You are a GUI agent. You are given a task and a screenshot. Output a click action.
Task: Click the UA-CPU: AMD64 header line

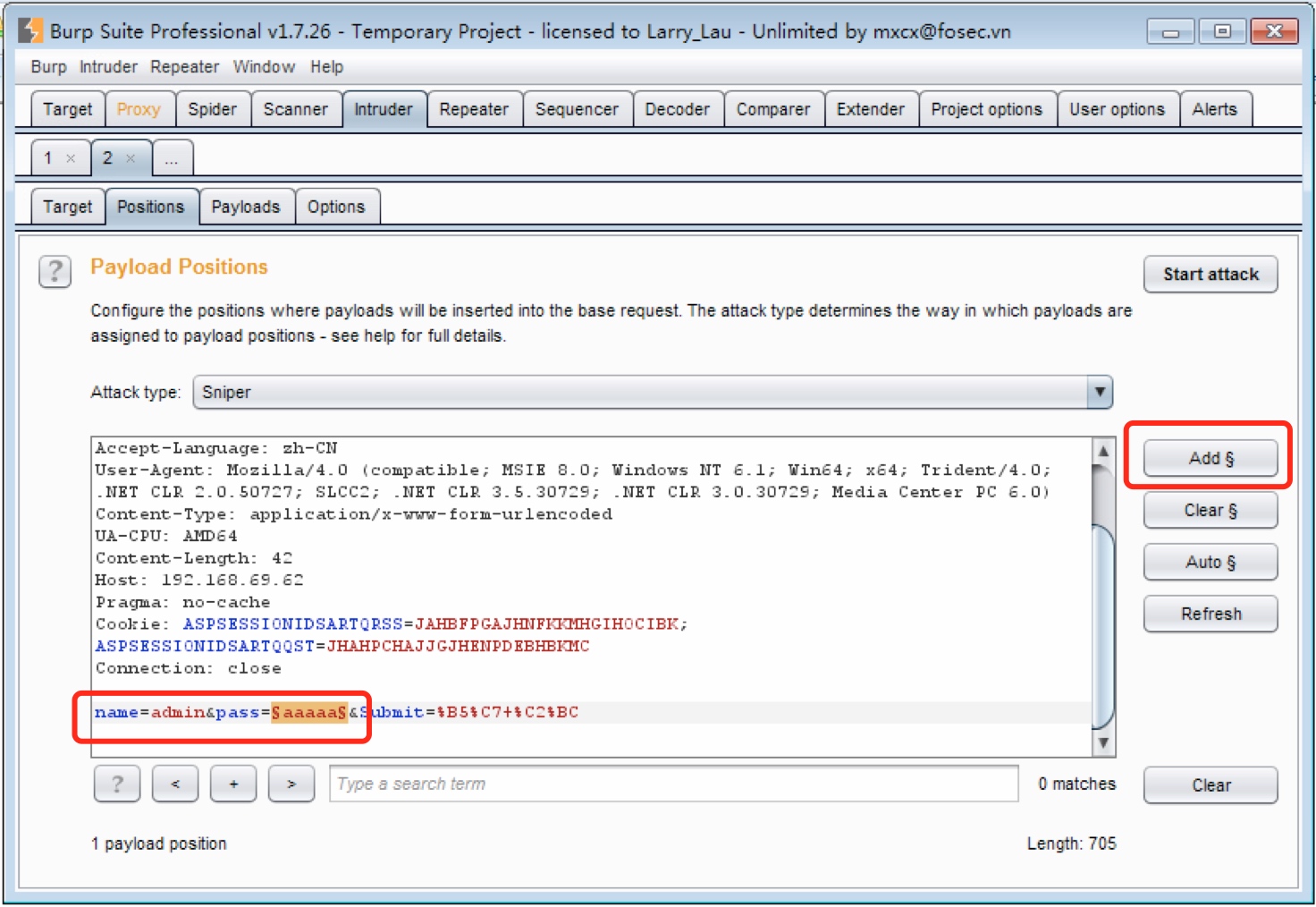pyautogui.click(x=166, y=536)
